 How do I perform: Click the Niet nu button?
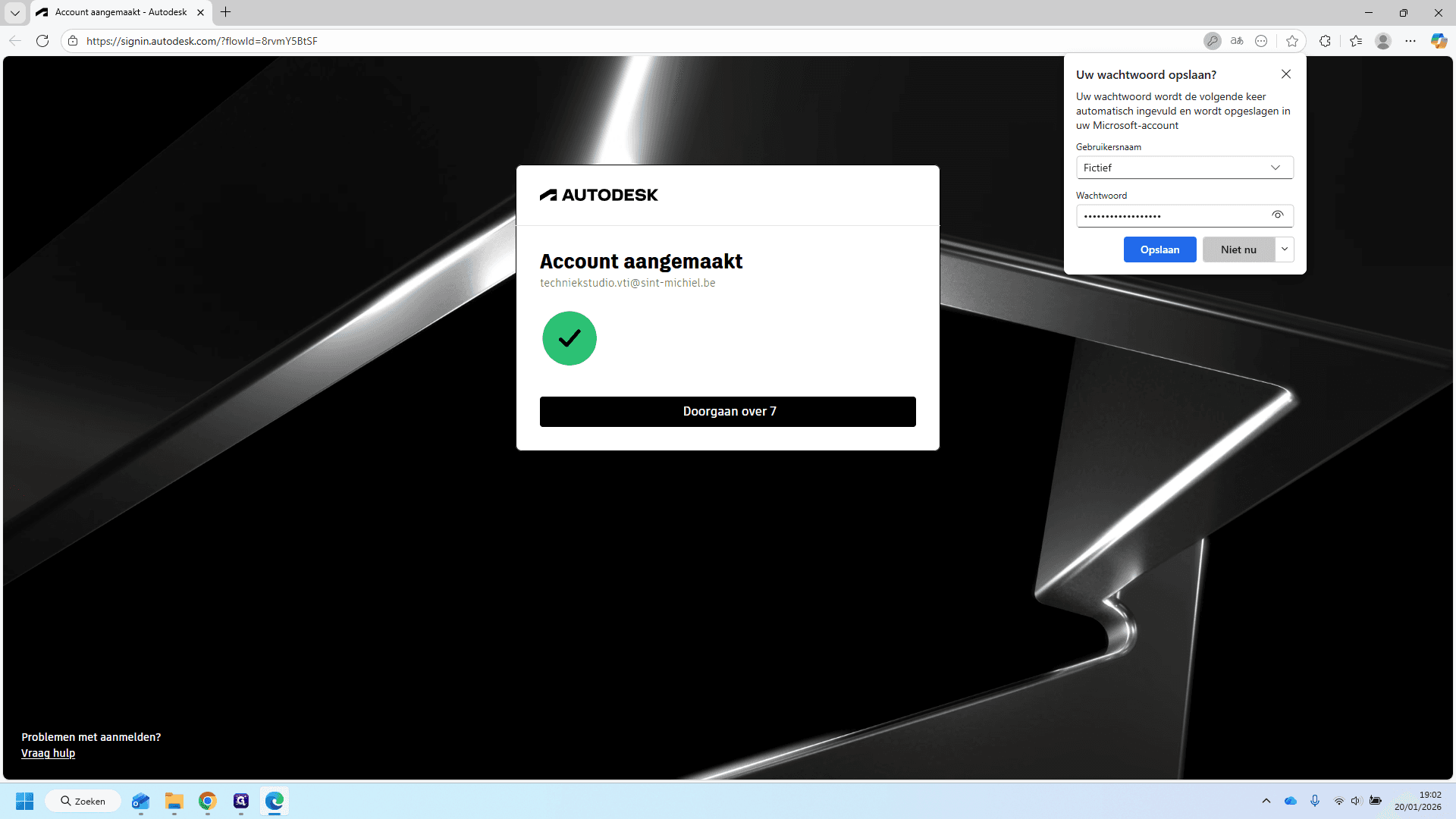pos(1238,249)
